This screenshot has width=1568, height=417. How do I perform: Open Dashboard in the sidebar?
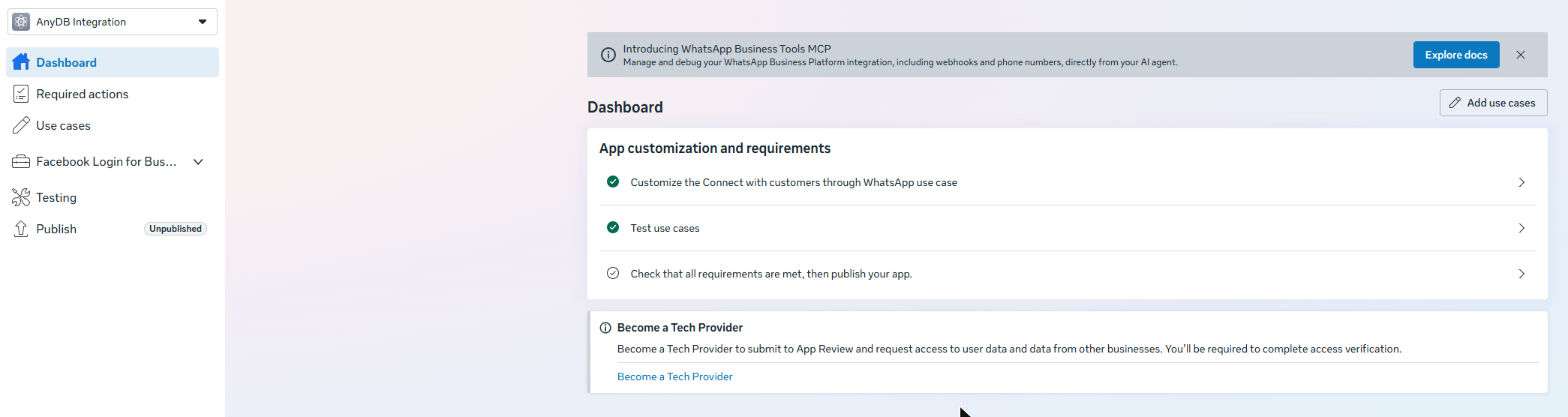coord(112,62)
